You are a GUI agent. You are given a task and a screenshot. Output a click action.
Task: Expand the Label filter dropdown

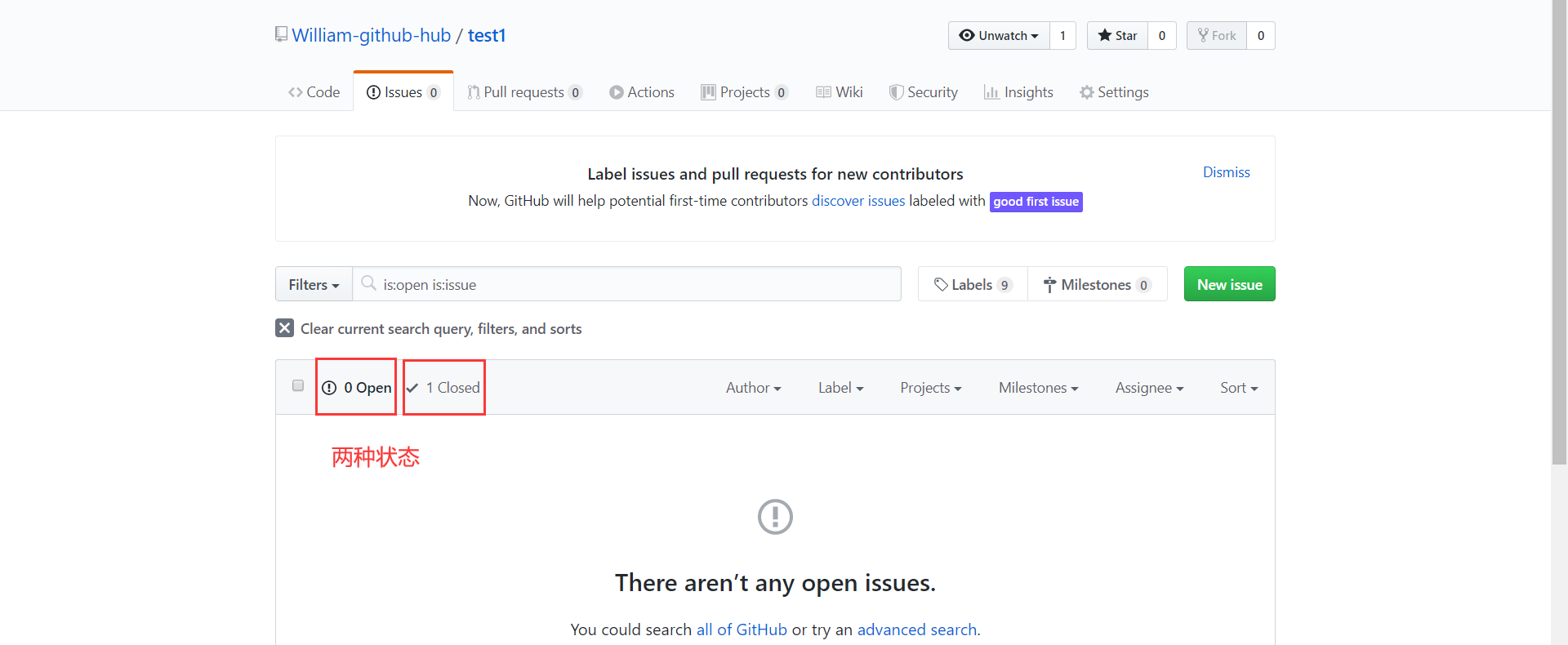click(x=840, y=388)
